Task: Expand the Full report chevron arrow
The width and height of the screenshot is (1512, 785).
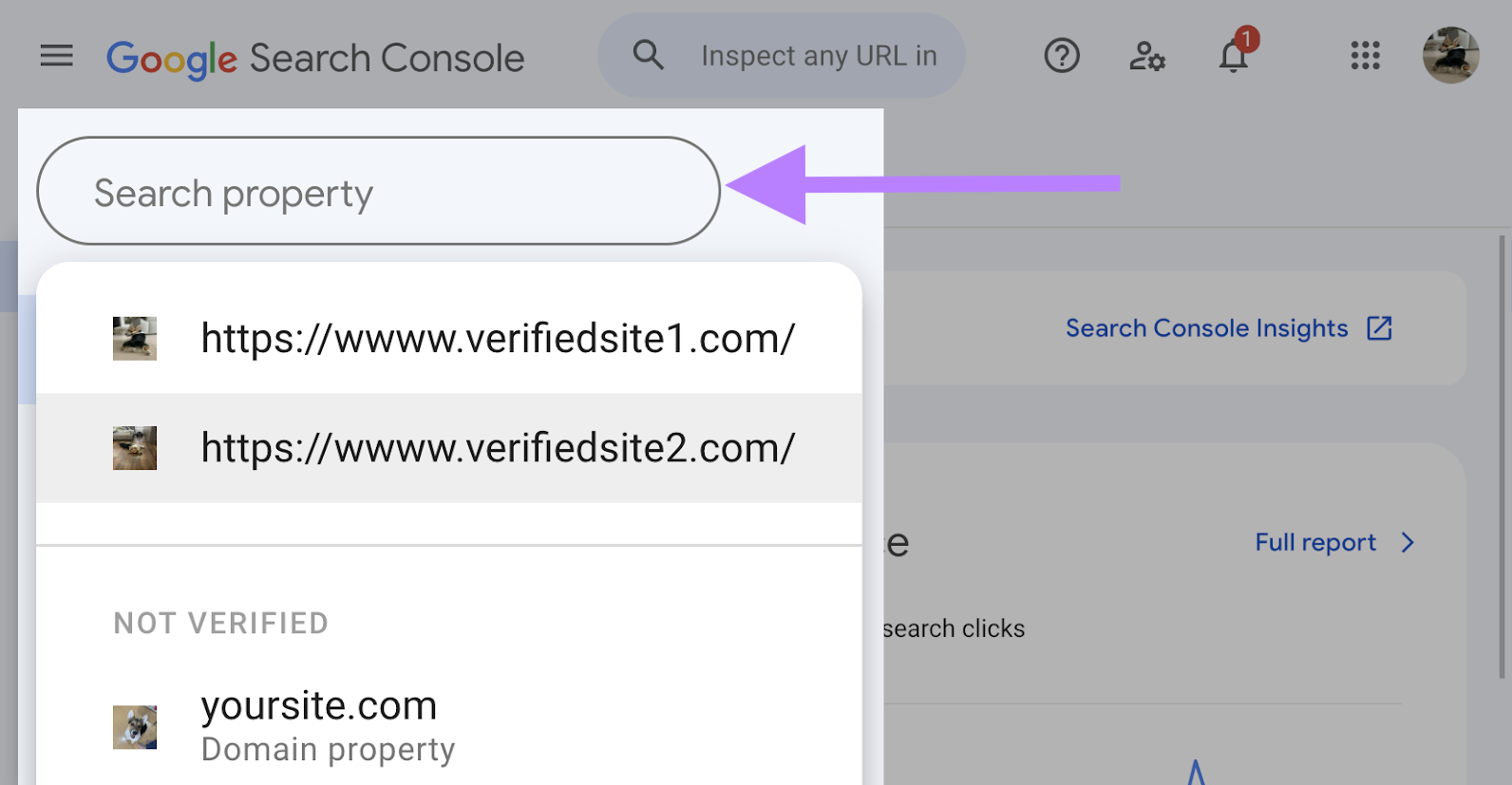Action: [1408, 542]
